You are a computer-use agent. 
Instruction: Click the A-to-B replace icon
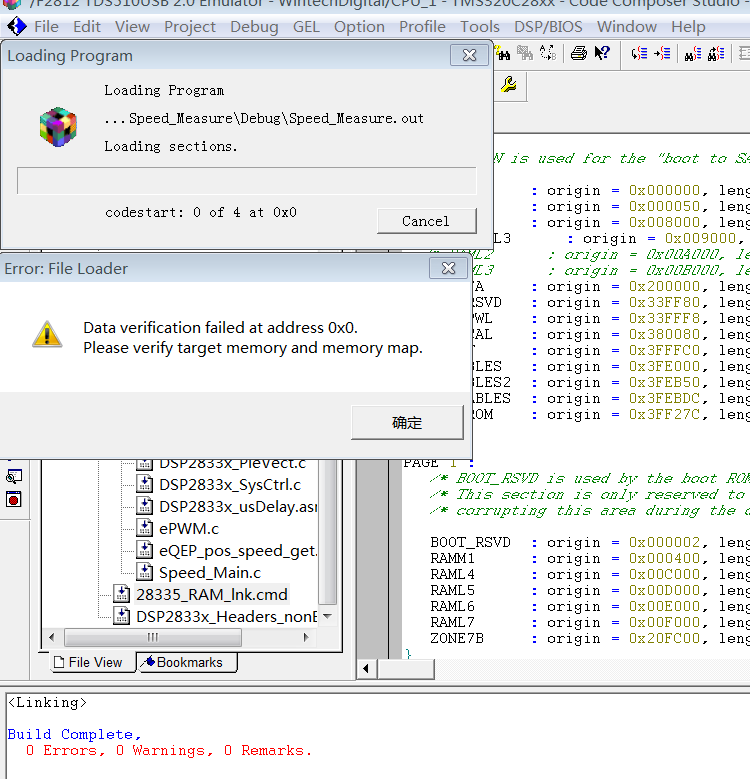pyautogui.click(x=548, y=53)
